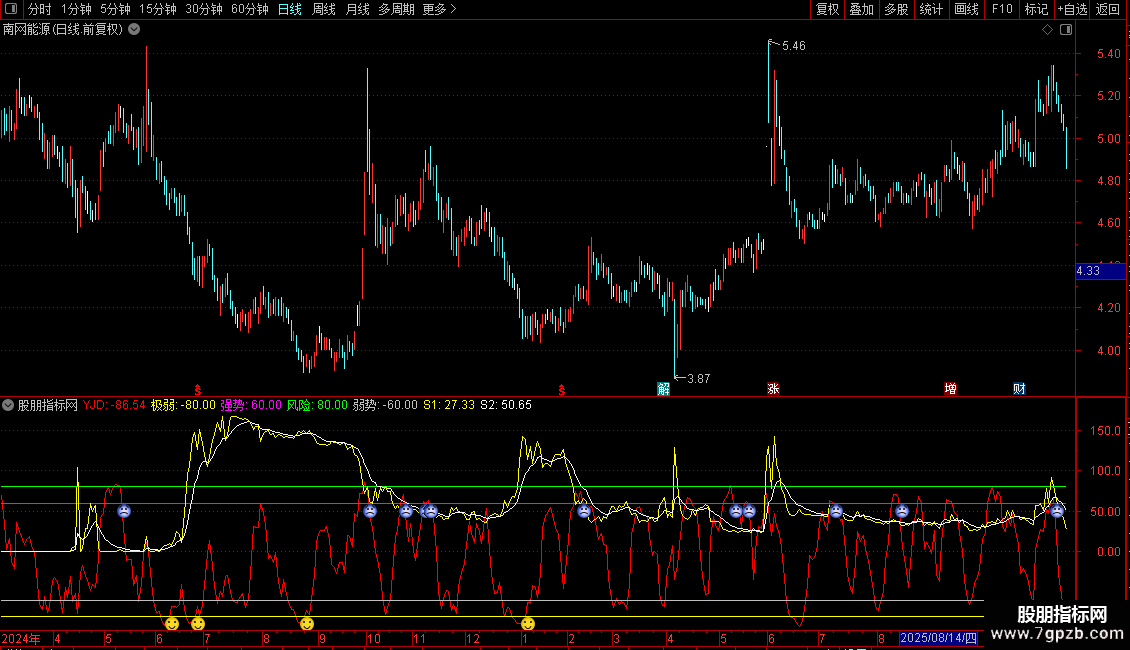The width and height of the screenshot is (1130, 650).
Task: Click the 2024年 label on time axis
Action: click(x=21, y=638)
